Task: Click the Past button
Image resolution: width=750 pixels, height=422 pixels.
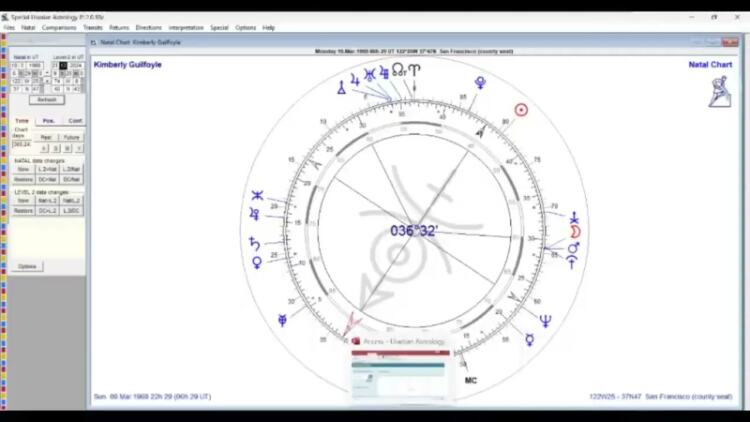Action: coord(46,137)
